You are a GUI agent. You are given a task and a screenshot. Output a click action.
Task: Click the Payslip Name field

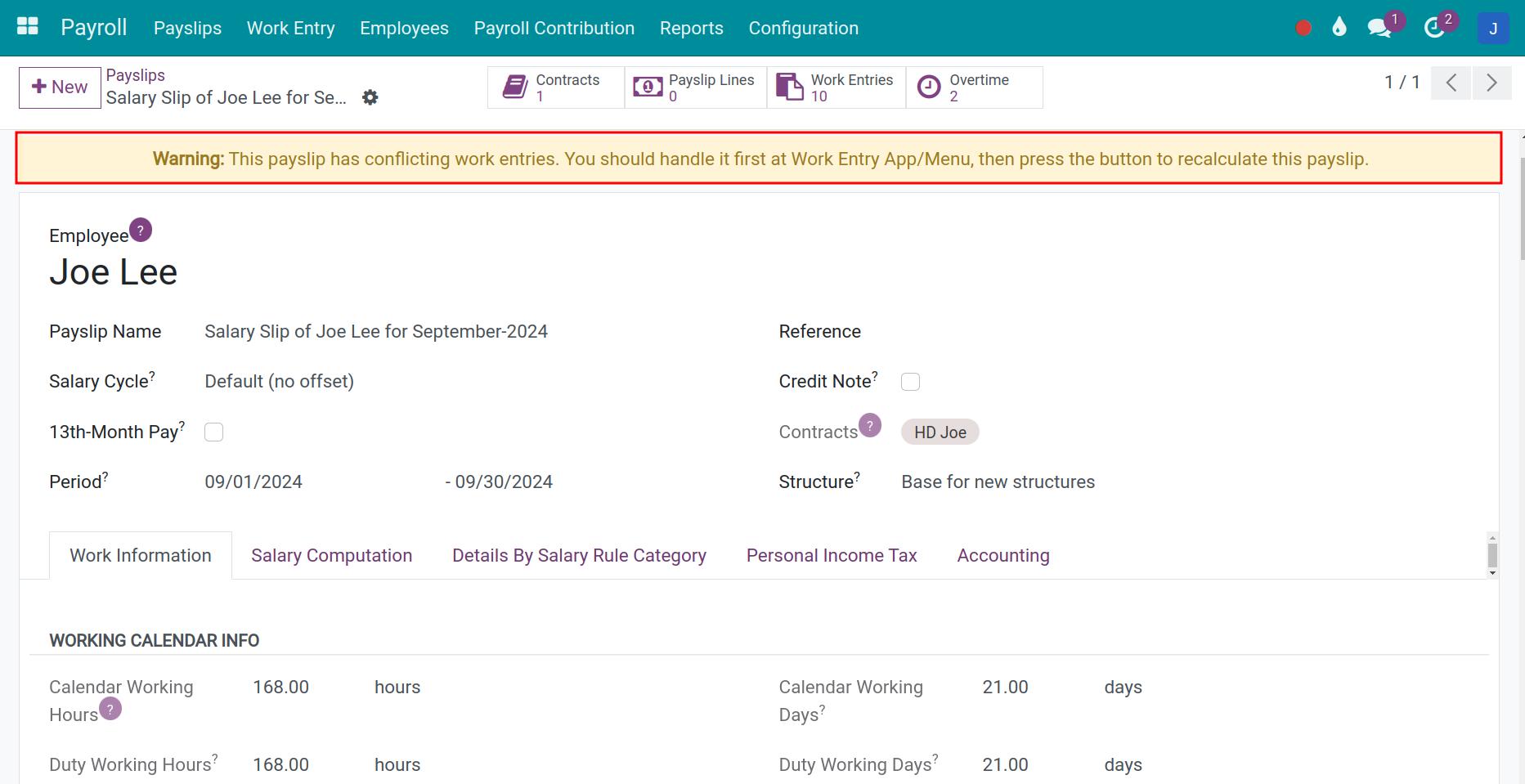pyautogui.click(x=376, y=332)
